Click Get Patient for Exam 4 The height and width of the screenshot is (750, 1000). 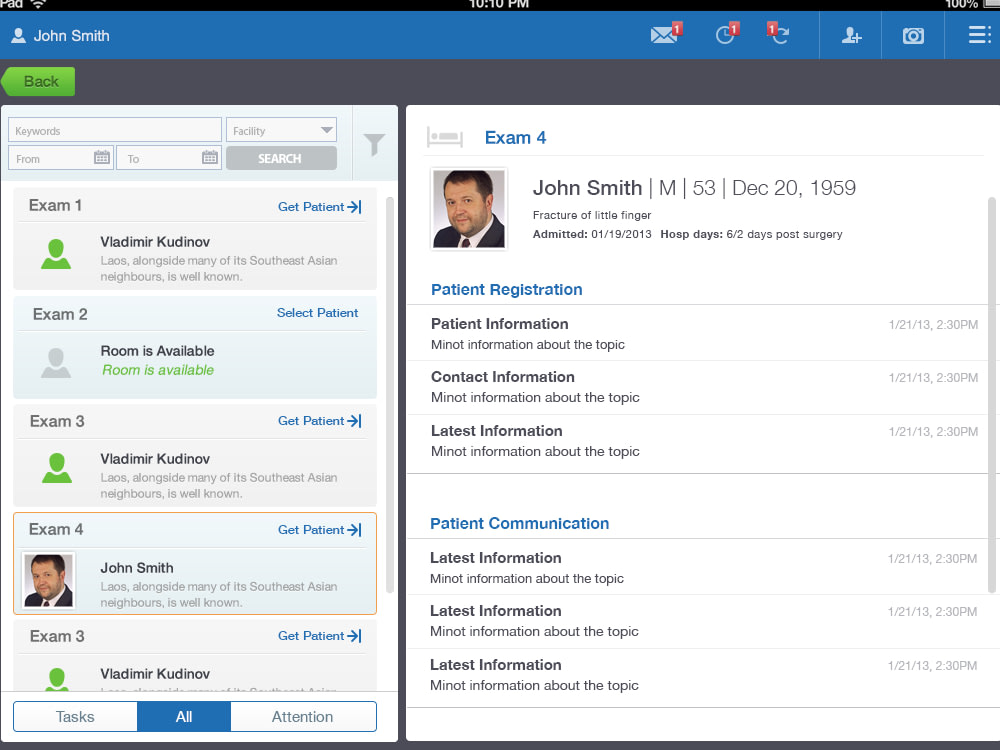point(320,530)
